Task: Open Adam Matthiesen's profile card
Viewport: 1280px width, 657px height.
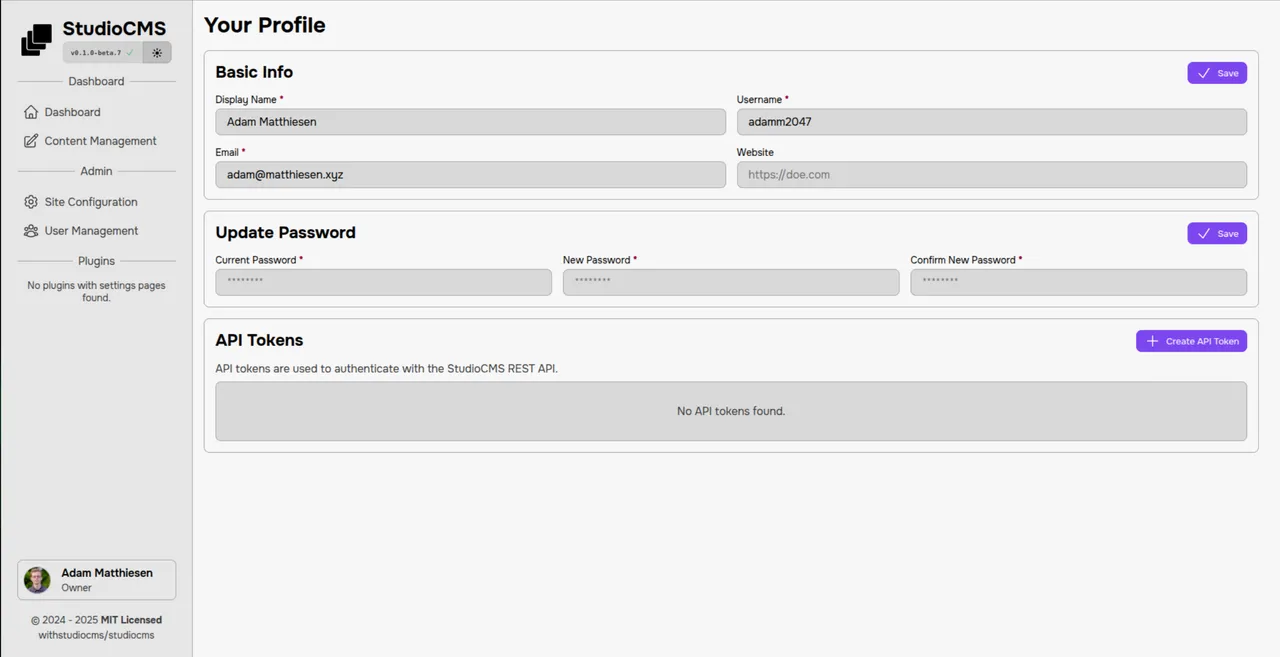Action: 96,580
